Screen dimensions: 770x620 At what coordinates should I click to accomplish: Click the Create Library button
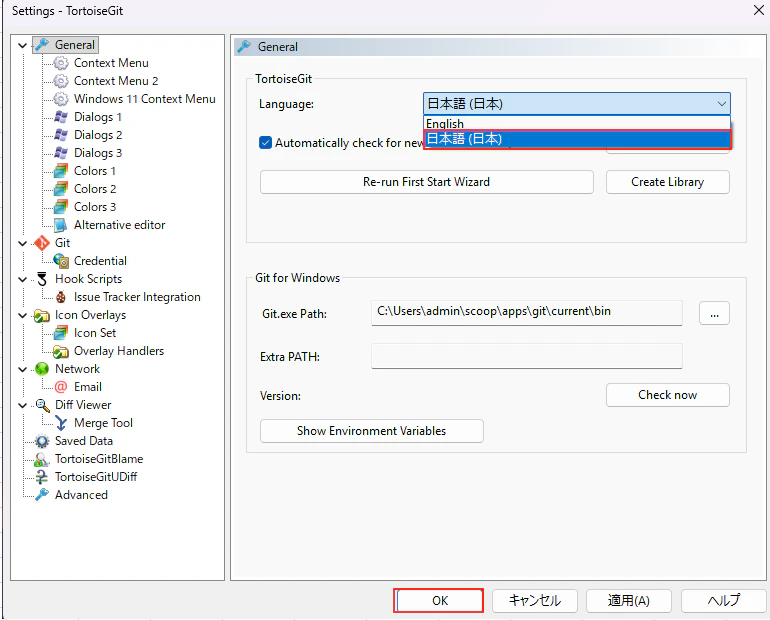coord(667,182)
